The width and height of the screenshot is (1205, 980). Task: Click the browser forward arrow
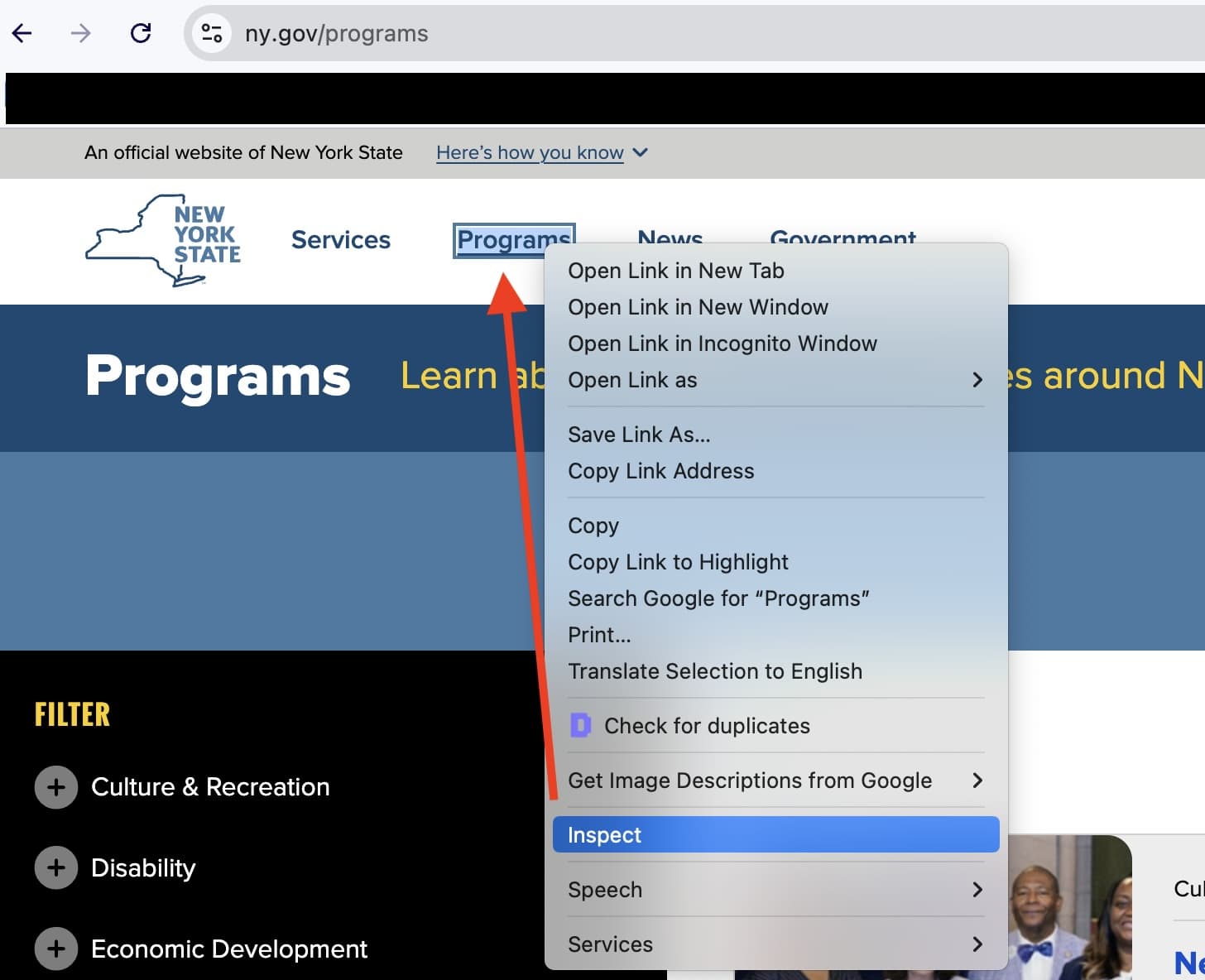[x=80, y=33]
